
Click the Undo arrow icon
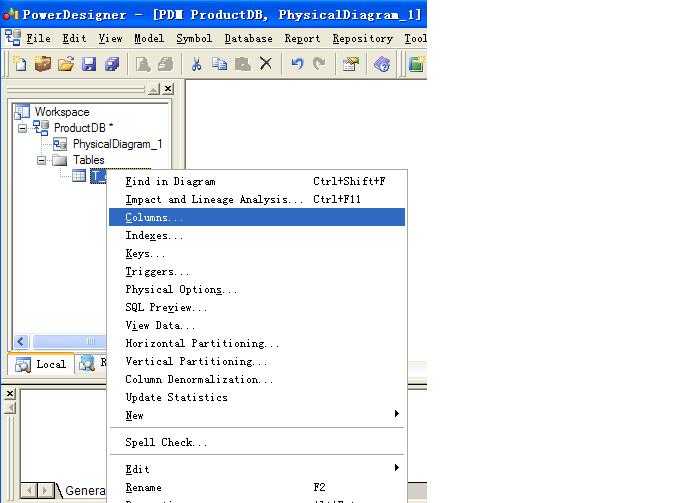click(297, 64)
